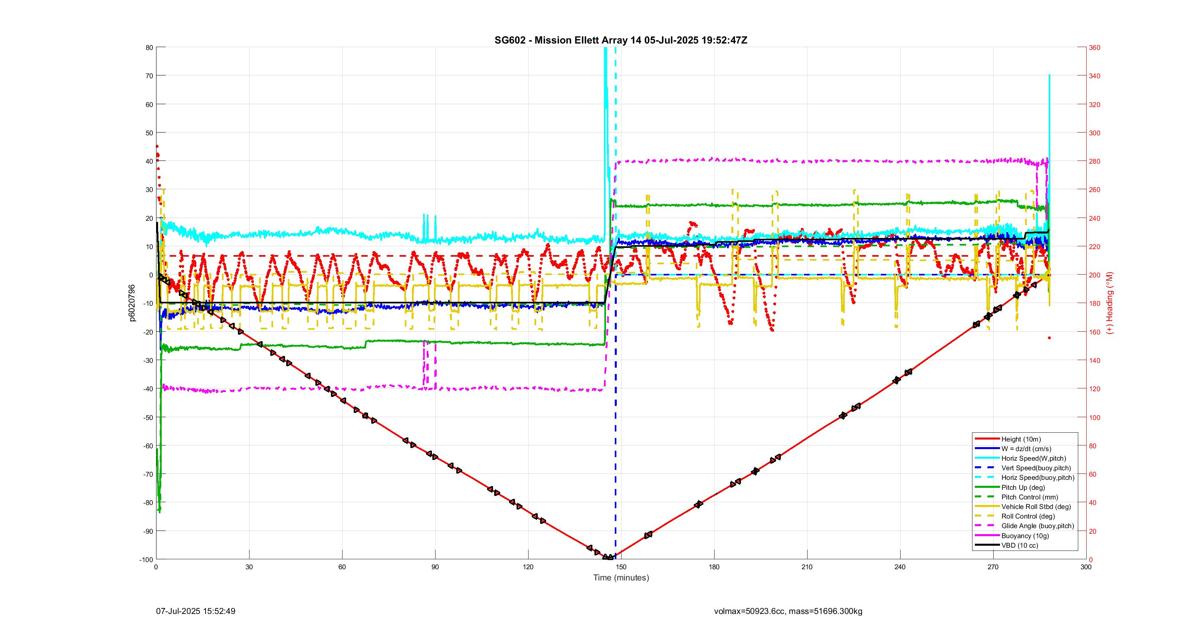Click the '(+) Heading (°M)' right axis label
The image size is (1200, 628).
click(1110, 303)
